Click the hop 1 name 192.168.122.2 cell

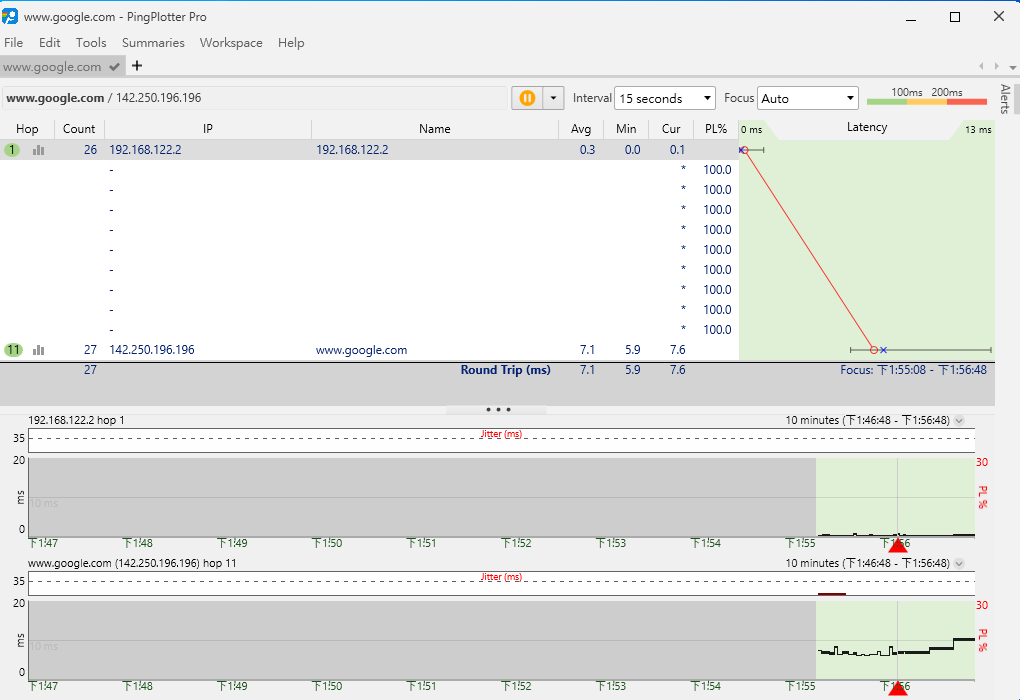352,150
